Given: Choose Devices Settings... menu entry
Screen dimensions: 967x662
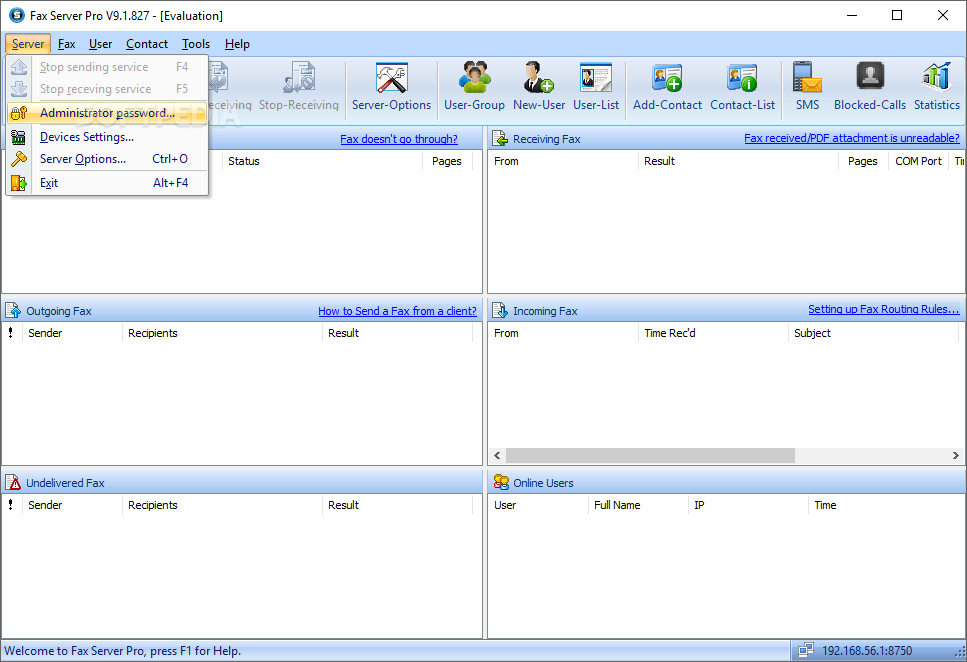Looking at the screenshot, I should tap(107, 137).
